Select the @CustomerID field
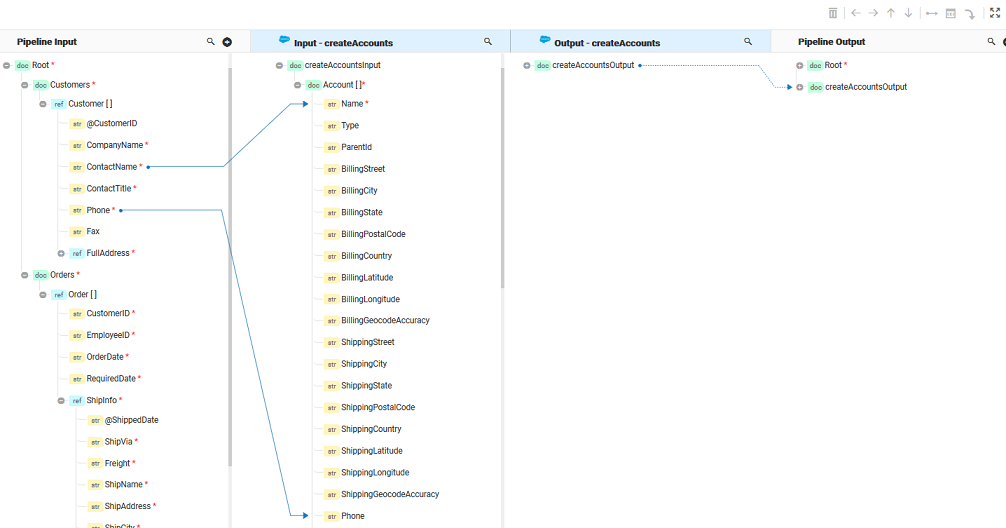This screenshot has height=528, width=1006. (x=112, y=123)
